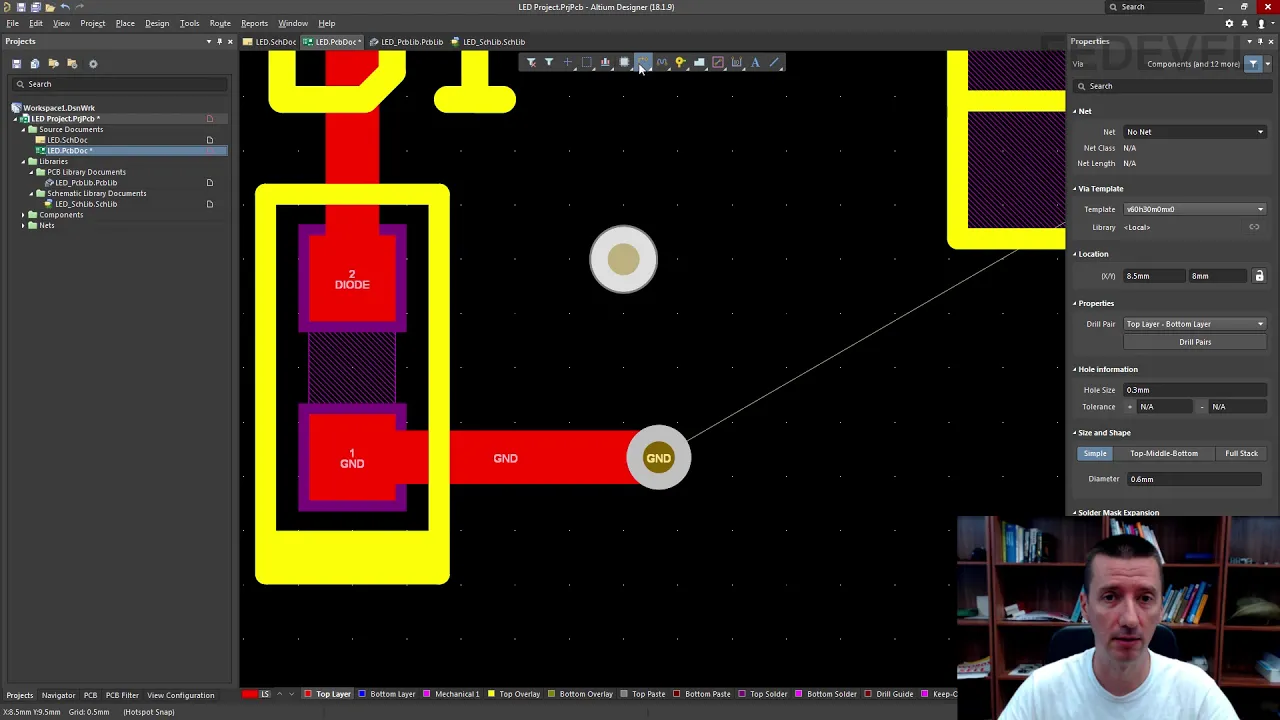Select Full Stack via mode
The image size is (1280, 720).
pos(1241,454)
